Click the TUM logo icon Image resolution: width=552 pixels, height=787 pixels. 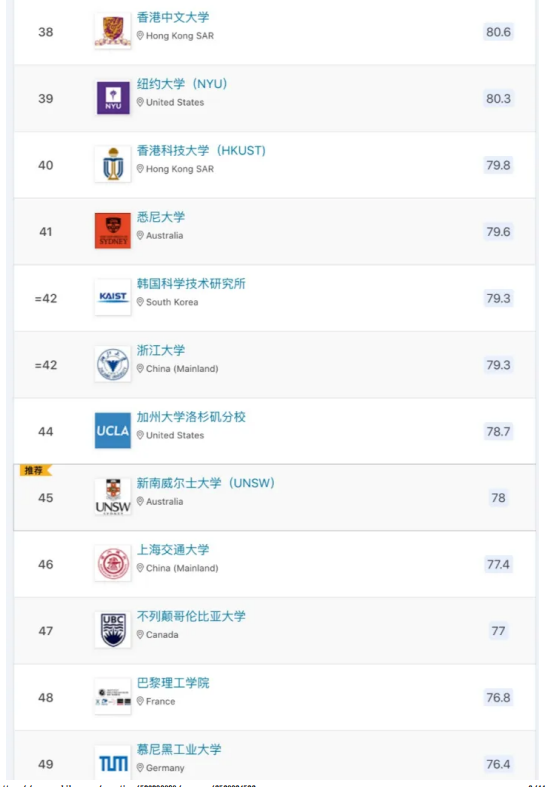113,763
